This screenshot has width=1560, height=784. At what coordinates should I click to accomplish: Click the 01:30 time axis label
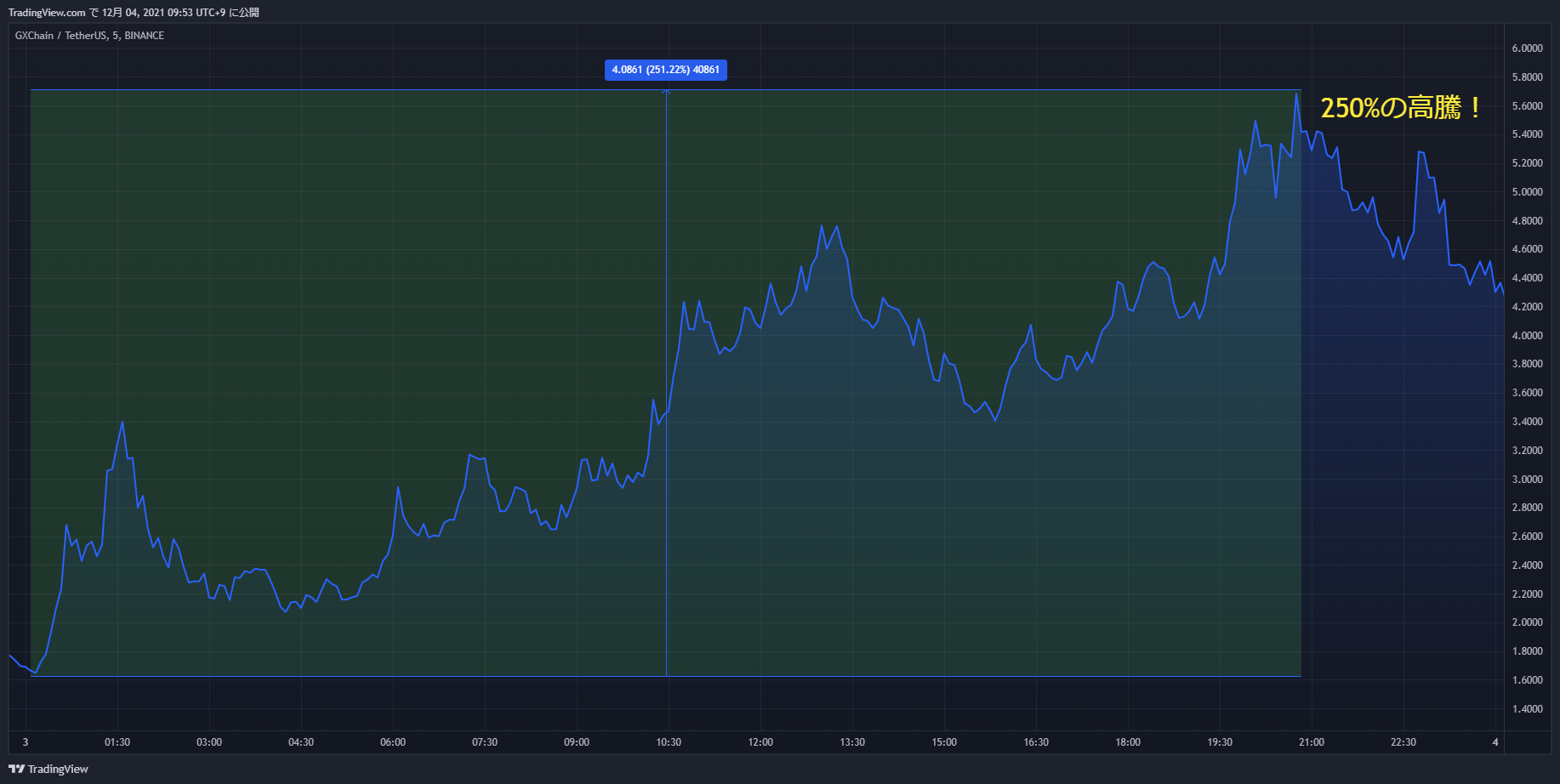[117, 742]
